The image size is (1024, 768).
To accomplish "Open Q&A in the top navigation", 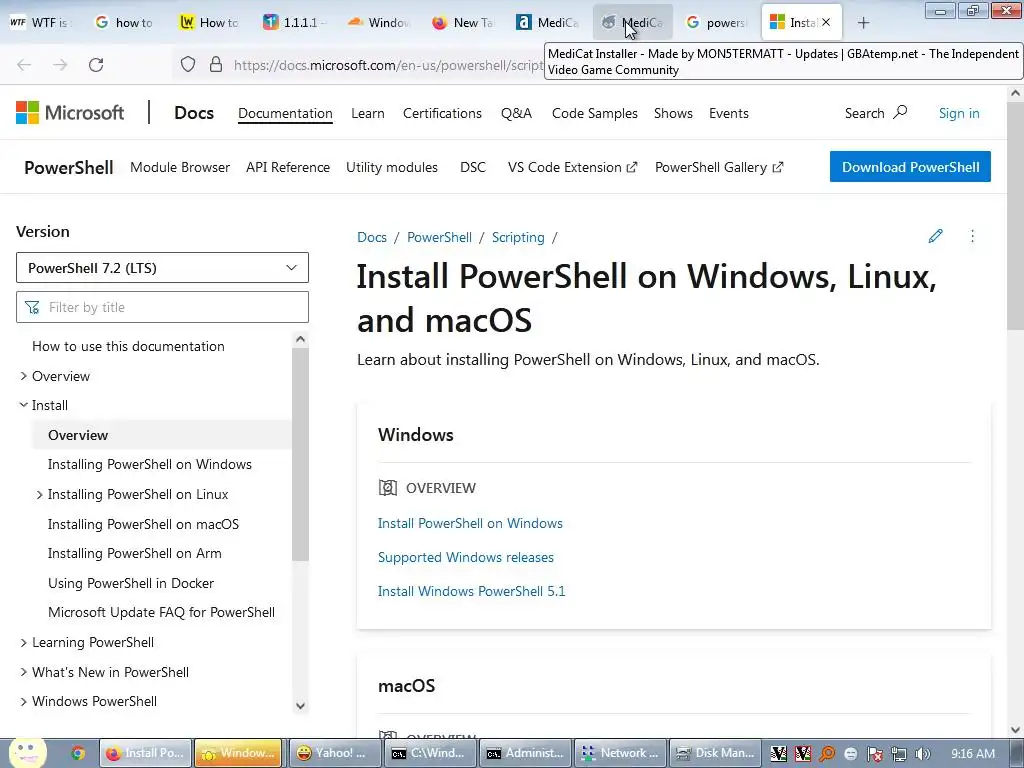I will click(x=517, y=113).
